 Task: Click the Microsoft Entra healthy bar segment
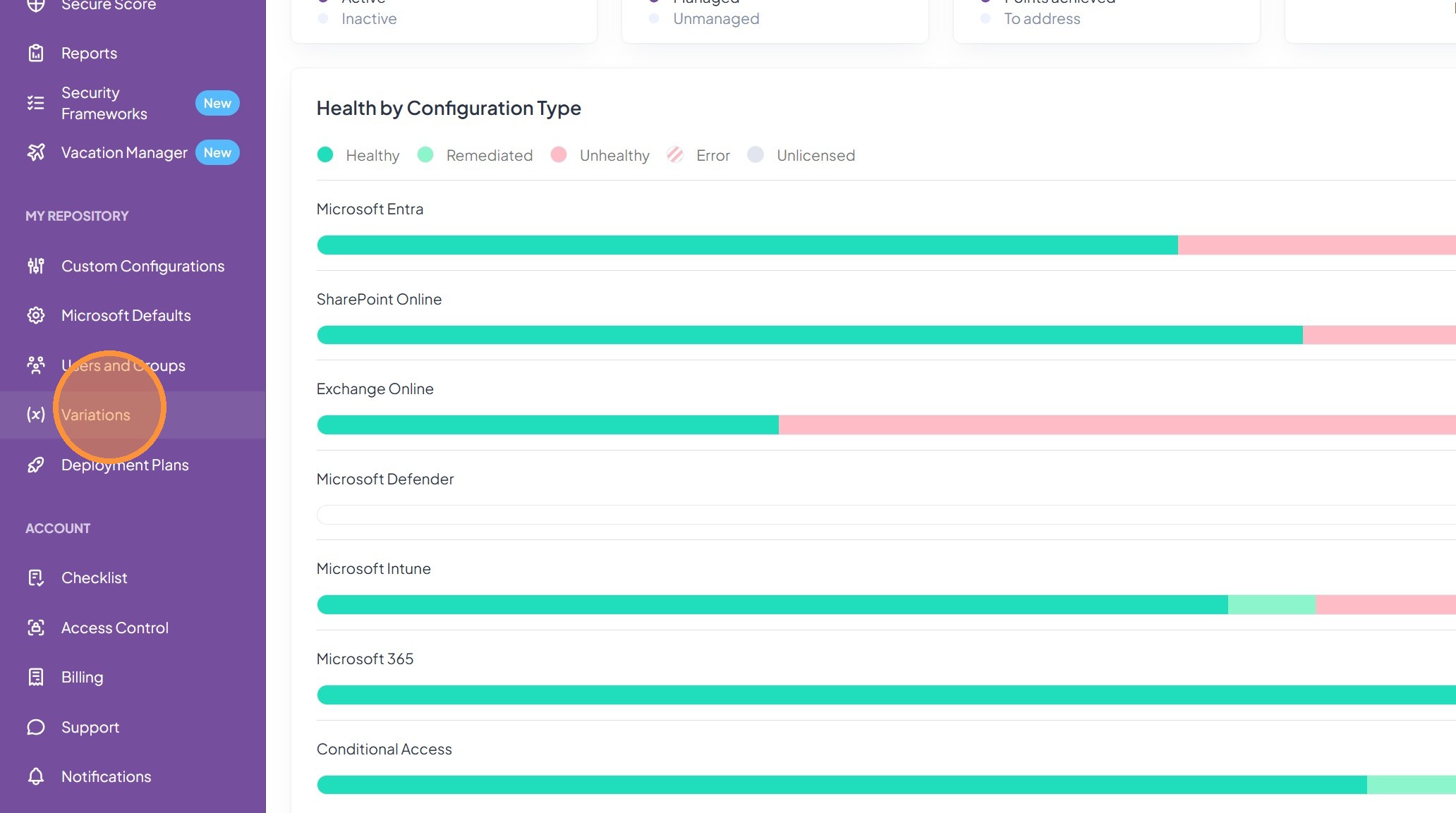(x=748, y=245)
